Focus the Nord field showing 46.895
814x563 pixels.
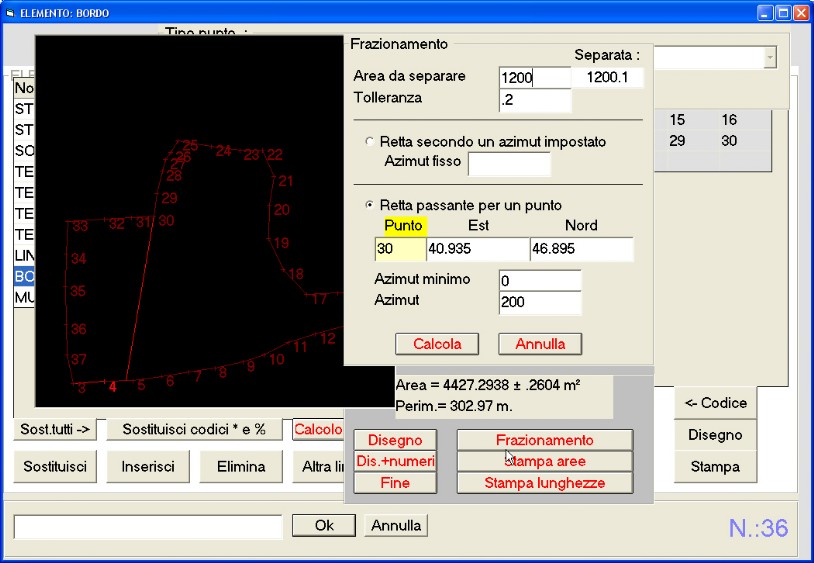pos(581,249)
